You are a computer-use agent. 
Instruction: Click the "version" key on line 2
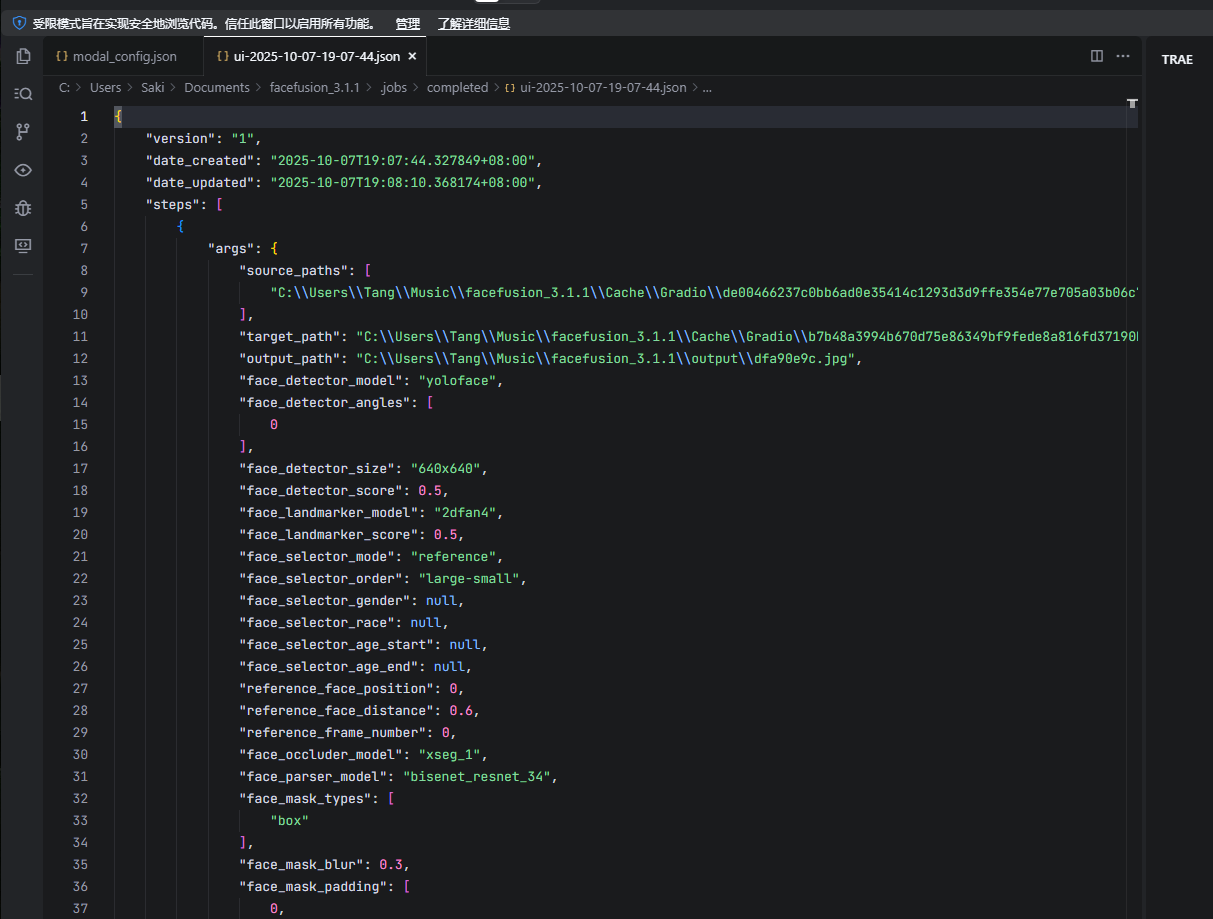click(184, 138)
